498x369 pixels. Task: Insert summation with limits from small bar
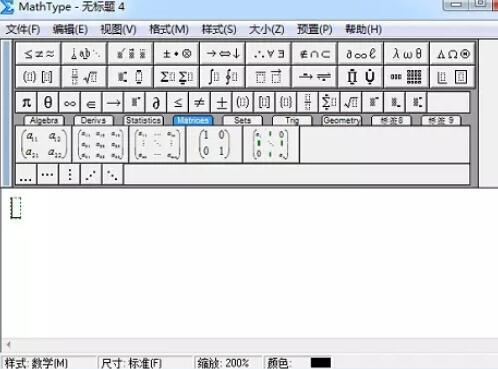tap(329, 103)
